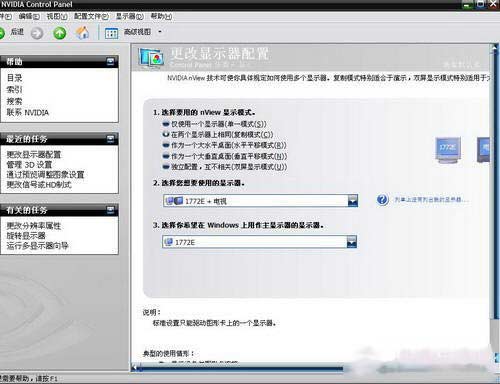This screenshot has height=384, width=500.
Task: Minimize the NVIDIA Control Panel window
Action: pyautogui.click(x=468, y=5)
